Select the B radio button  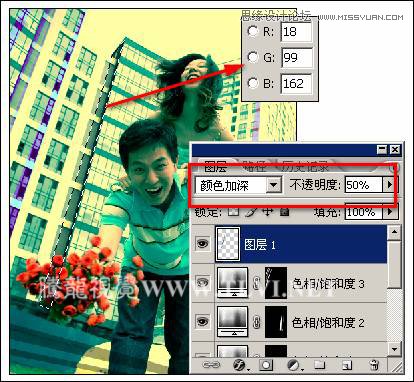253,83
